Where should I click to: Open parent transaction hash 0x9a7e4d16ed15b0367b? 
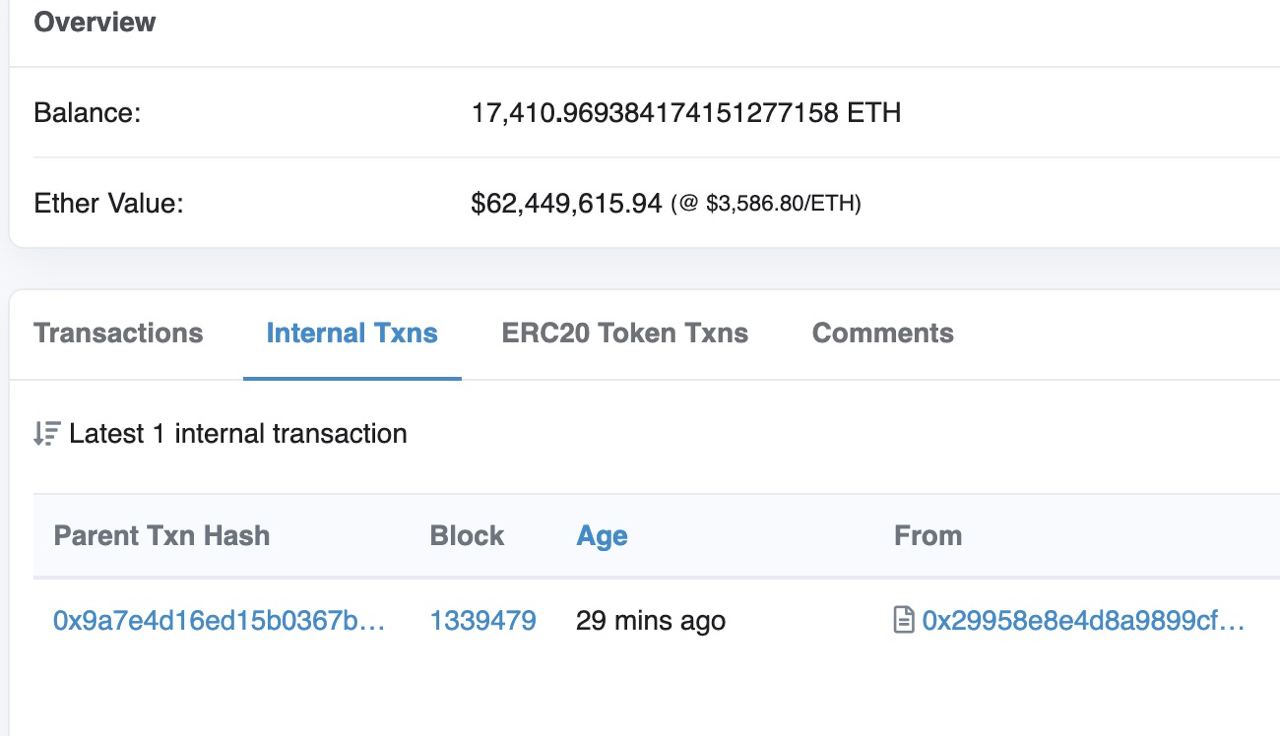(x=219, y=621)
